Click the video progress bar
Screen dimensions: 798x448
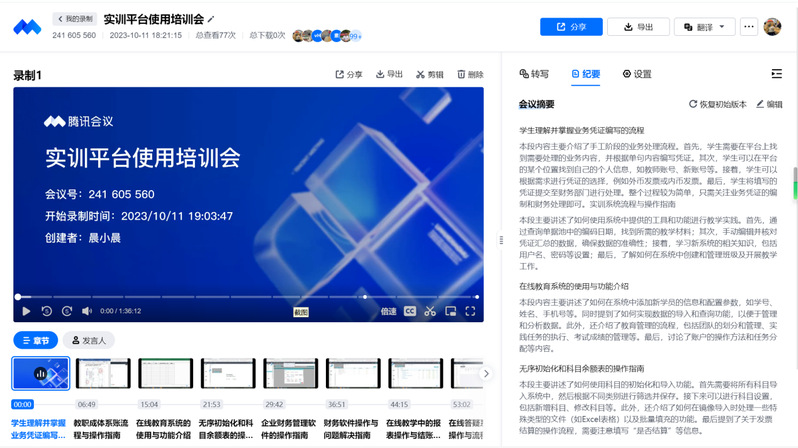coord(200,297)
